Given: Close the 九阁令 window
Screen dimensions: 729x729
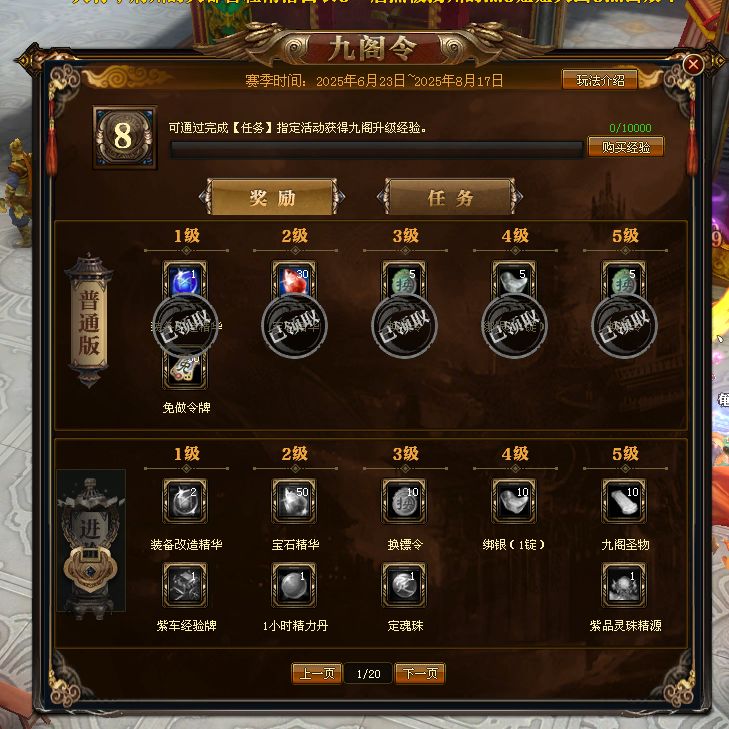Looking at the screenshot, I should [693, 64].
